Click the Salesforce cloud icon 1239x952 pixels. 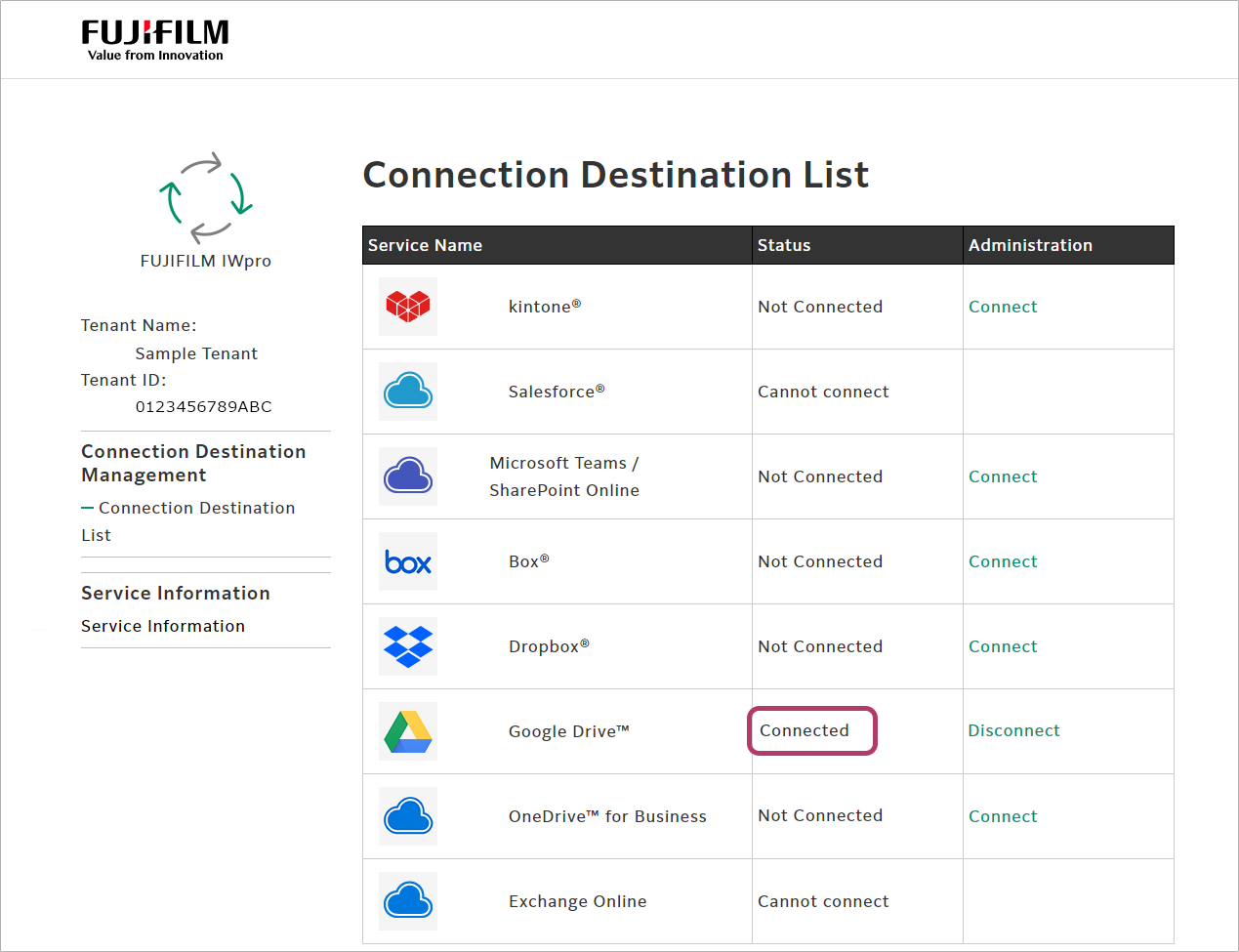click(x=408, y=392)
